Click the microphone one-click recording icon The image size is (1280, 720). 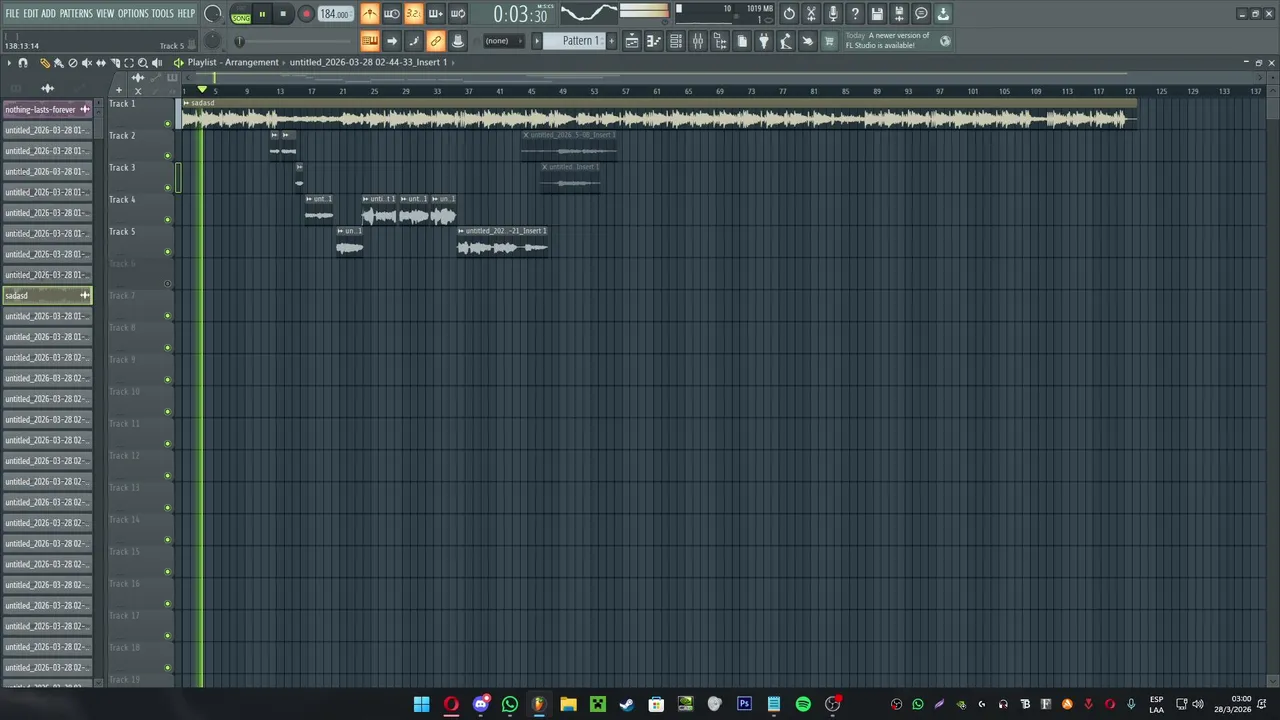coord(833,14)
